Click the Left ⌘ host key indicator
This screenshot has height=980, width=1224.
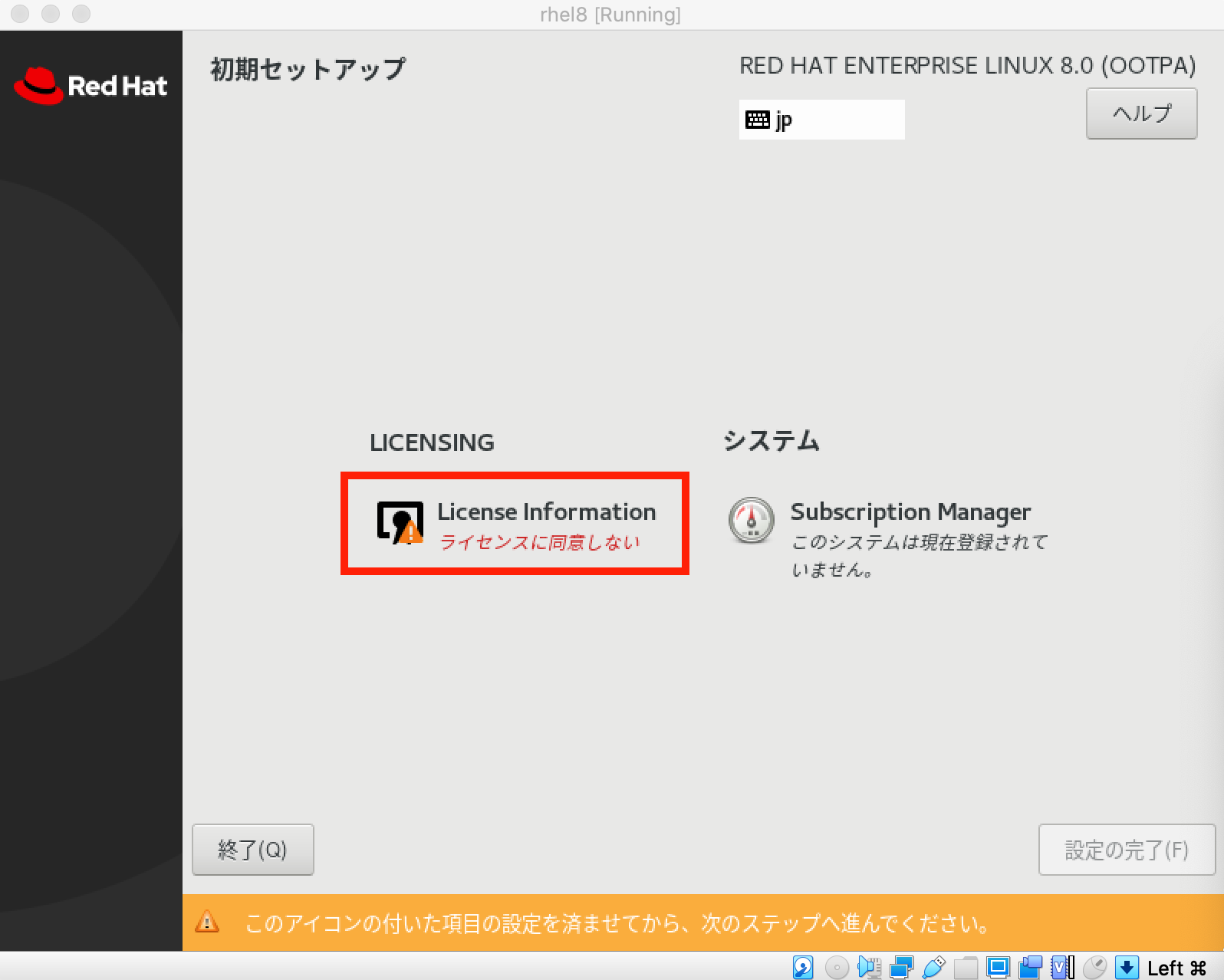(x=1176, y=968)
